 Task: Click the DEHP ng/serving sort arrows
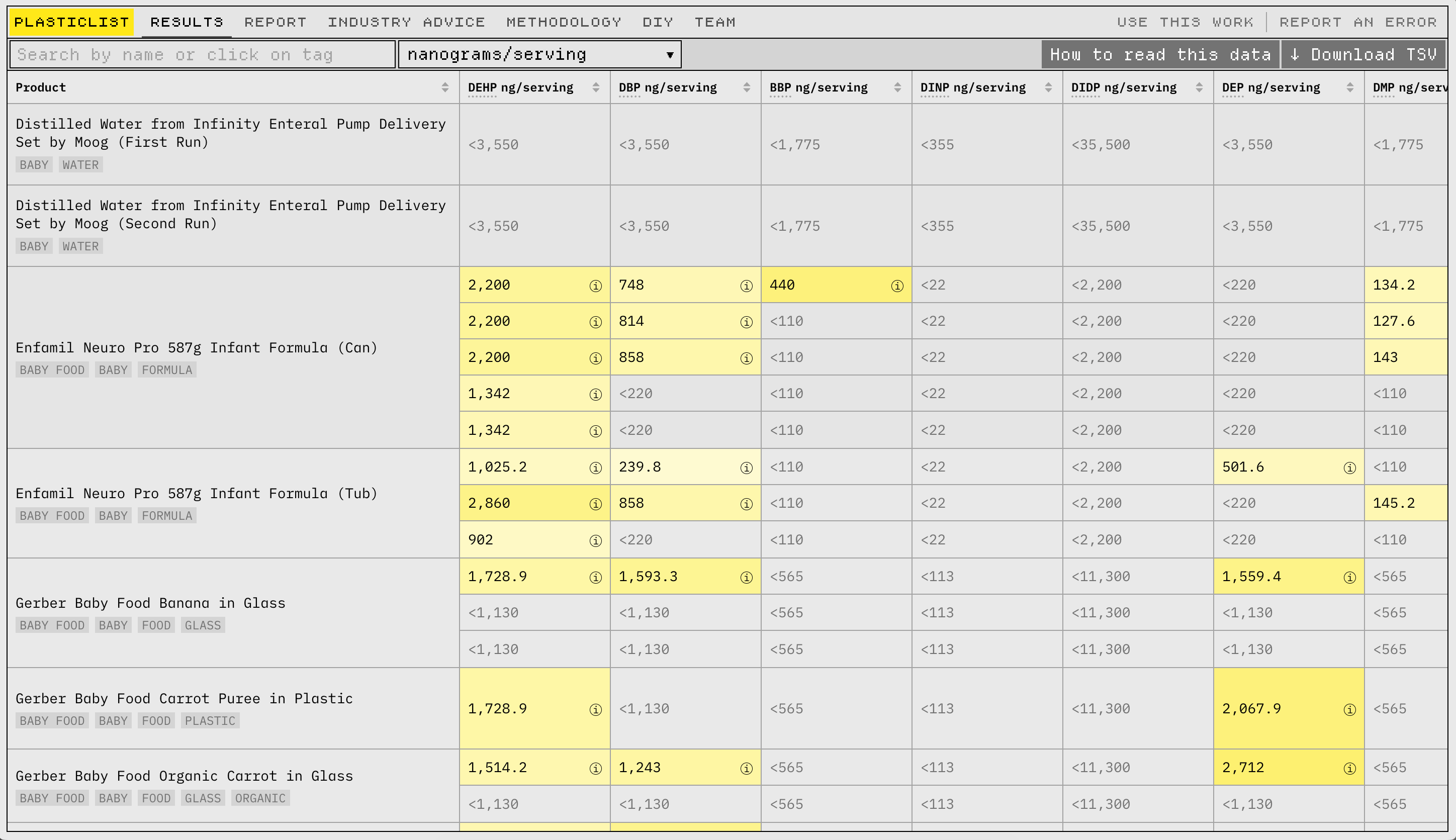pos(596,87)
